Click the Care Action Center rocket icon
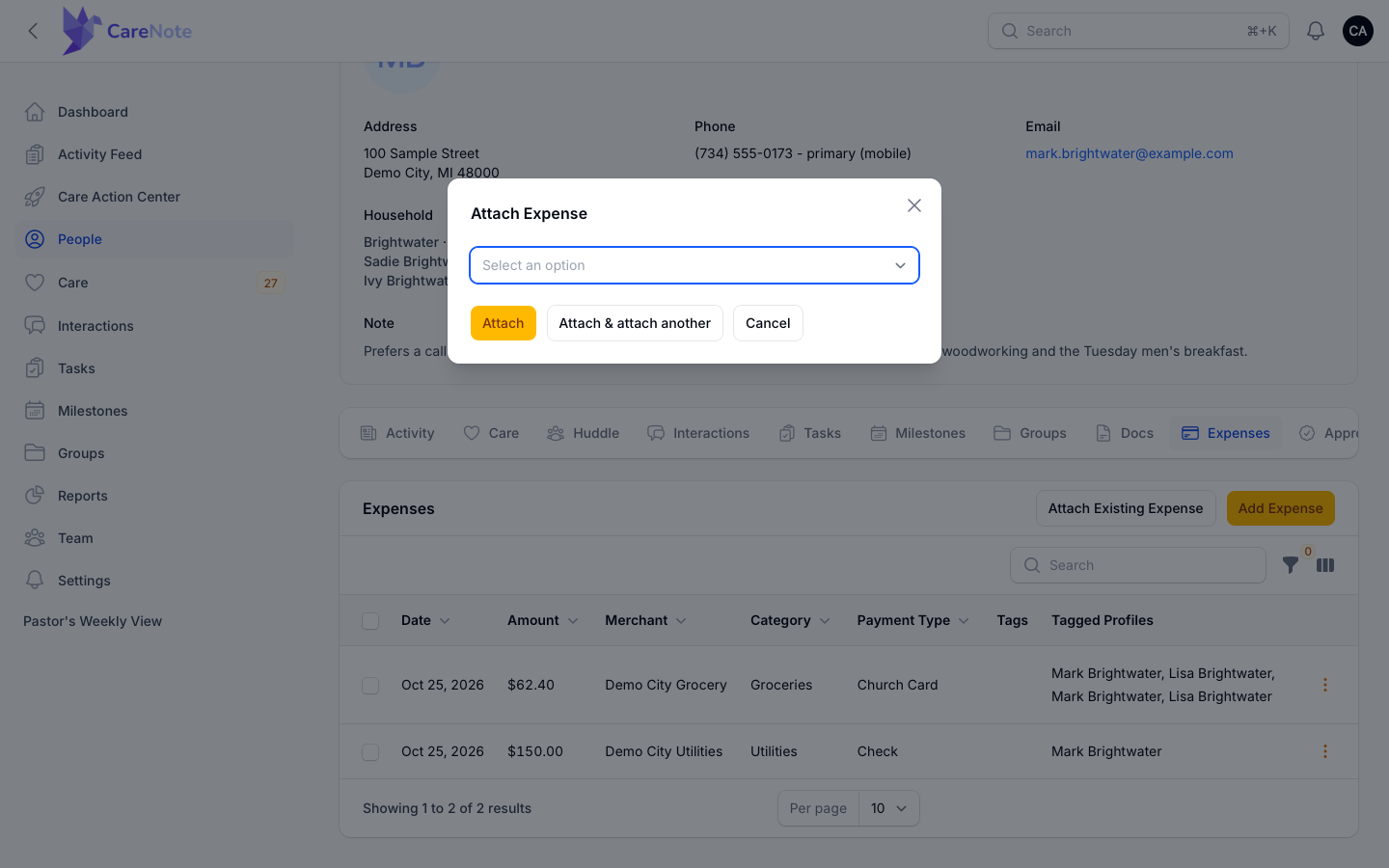The height and width of the screenshot is (868, 1389). point(35,197)
